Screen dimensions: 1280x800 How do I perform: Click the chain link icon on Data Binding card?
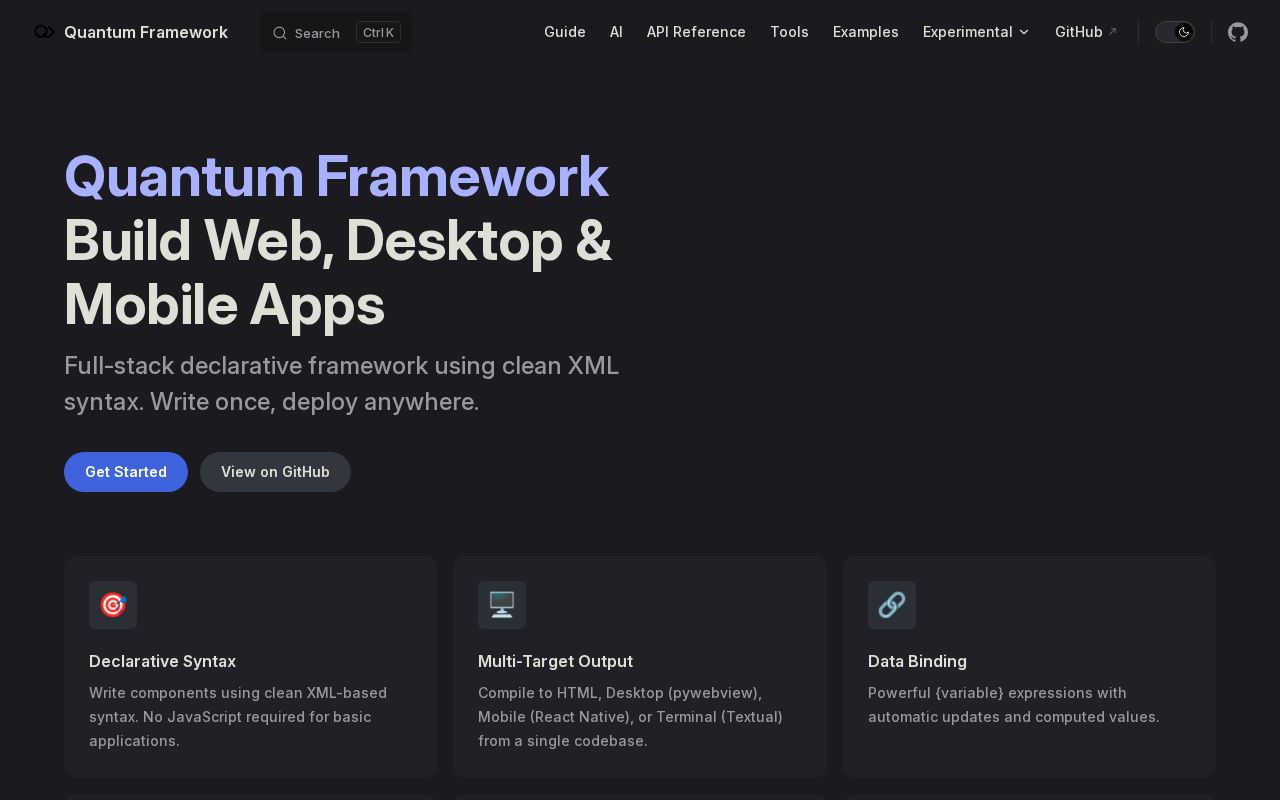(892, 605)
